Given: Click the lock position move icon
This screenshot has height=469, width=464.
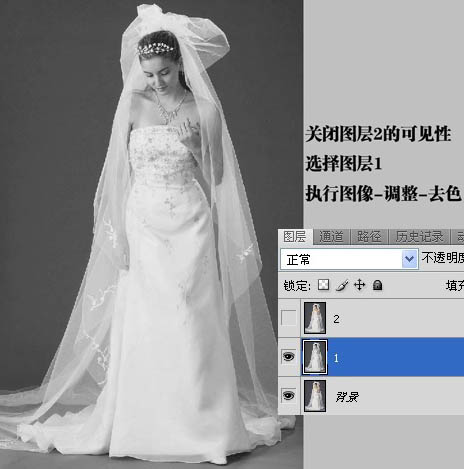Looking at the screenshot, I should click(x=359, y=285).
